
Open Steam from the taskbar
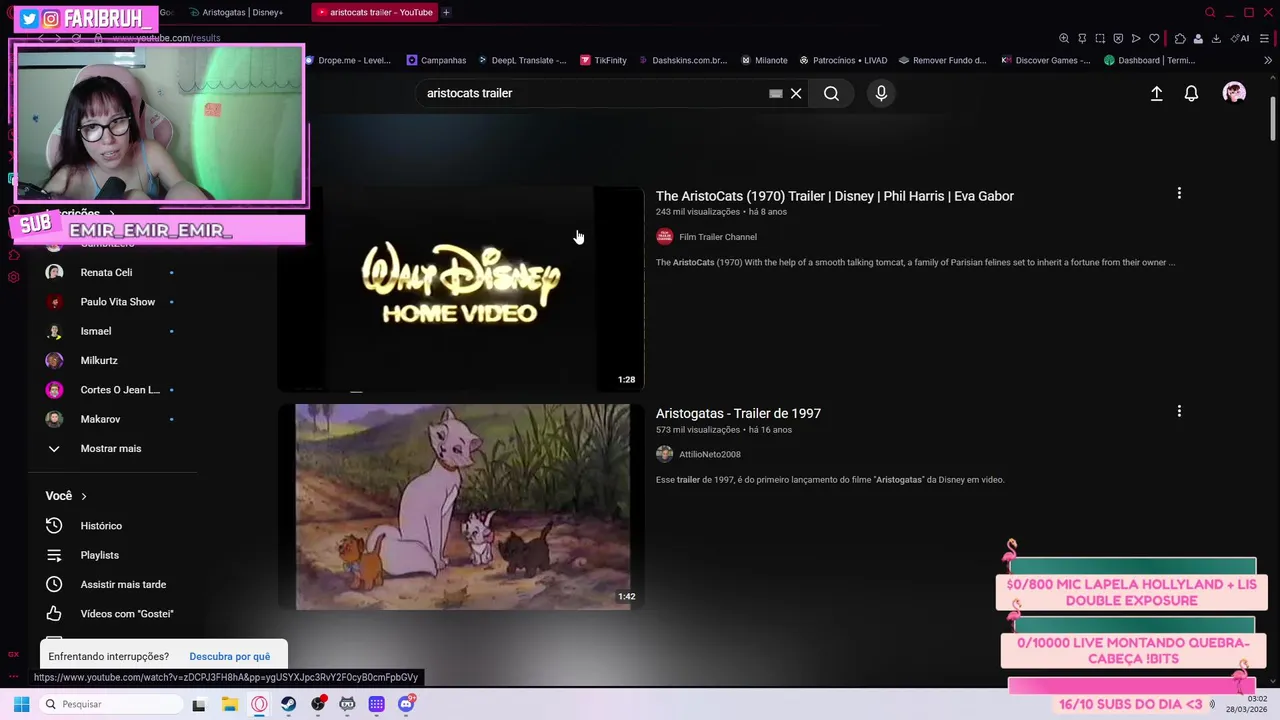point(288,704)
